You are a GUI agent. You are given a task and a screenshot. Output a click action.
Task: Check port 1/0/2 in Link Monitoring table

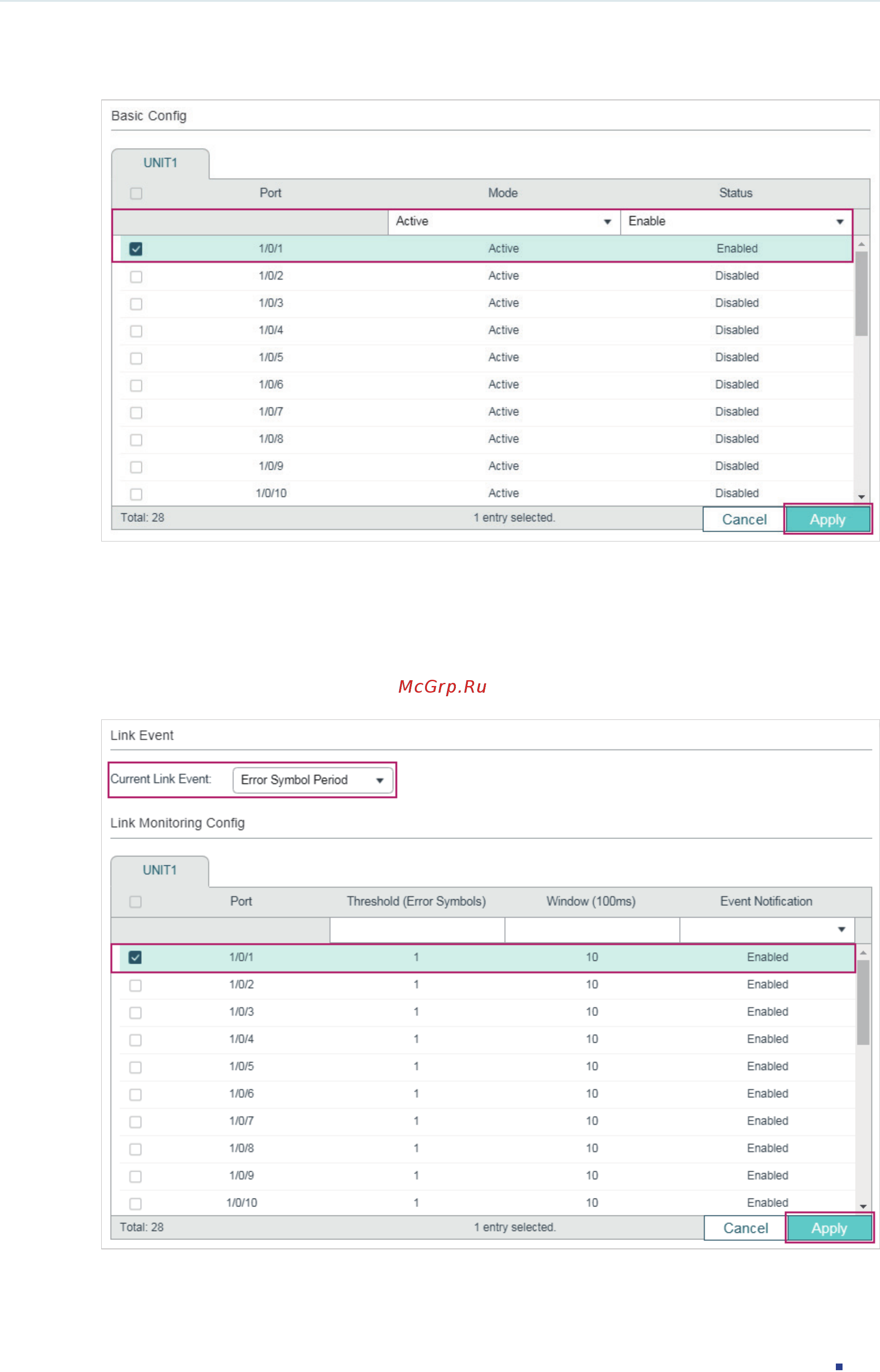(x=136, y=985)
